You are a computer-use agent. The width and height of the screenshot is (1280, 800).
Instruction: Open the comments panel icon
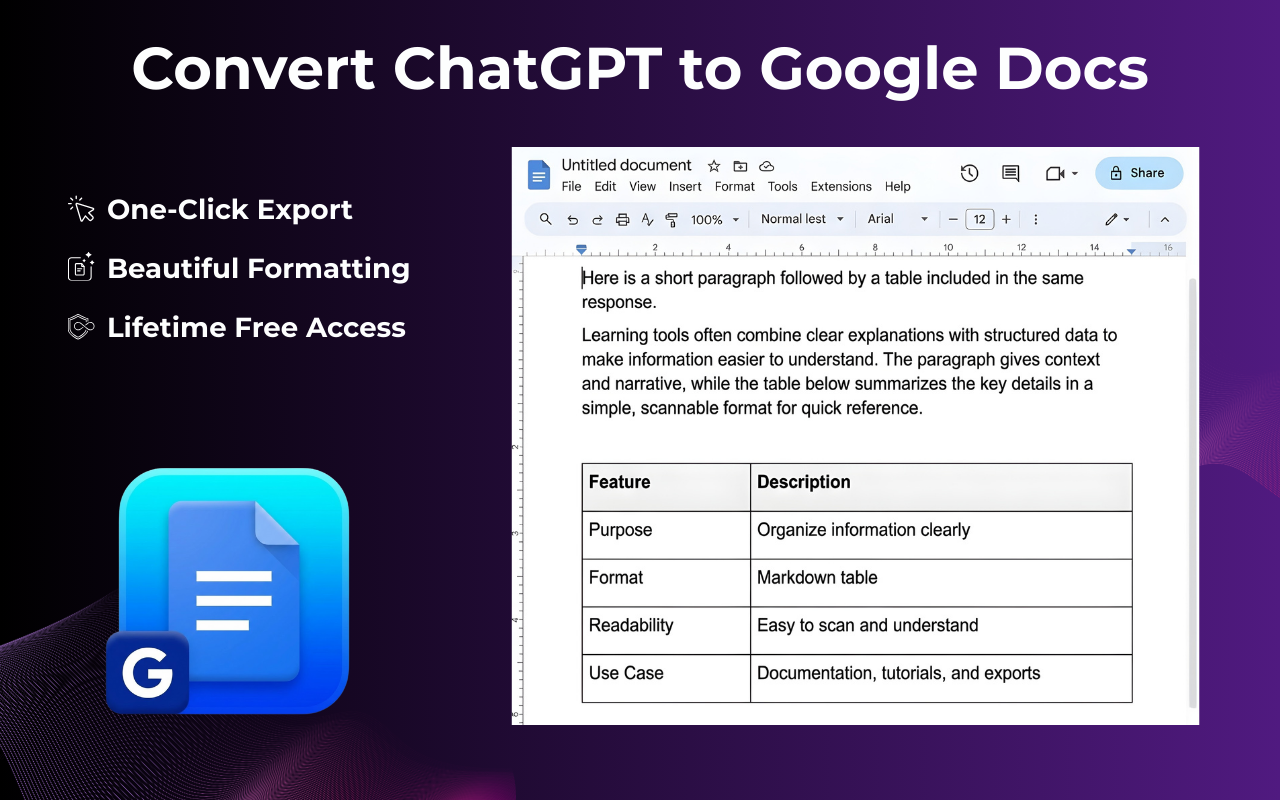click(1009, 173)
